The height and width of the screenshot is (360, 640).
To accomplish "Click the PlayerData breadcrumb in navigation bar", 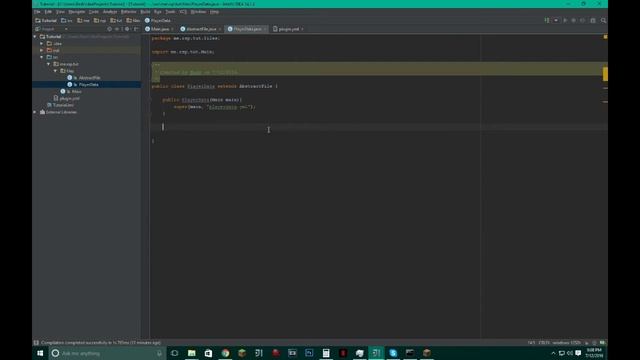I will click(x=158, y=20).
